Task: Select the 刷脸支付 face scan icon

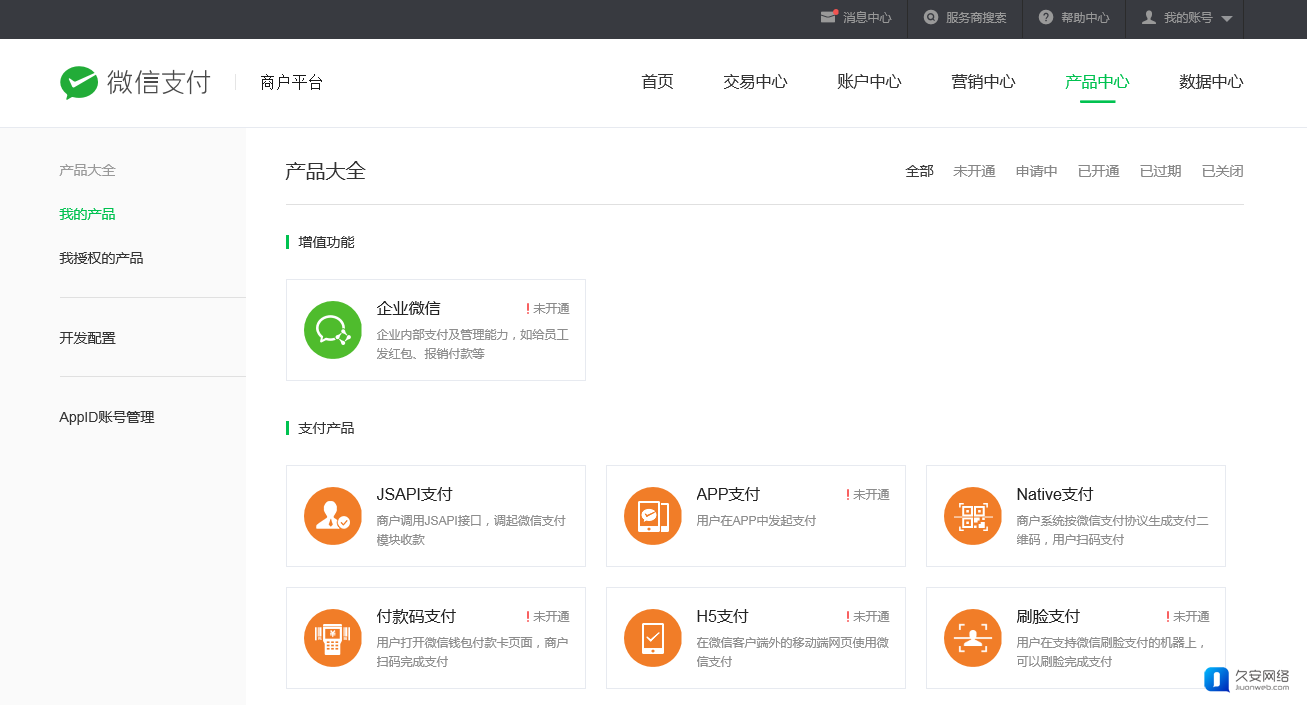Action: point(973,638)
